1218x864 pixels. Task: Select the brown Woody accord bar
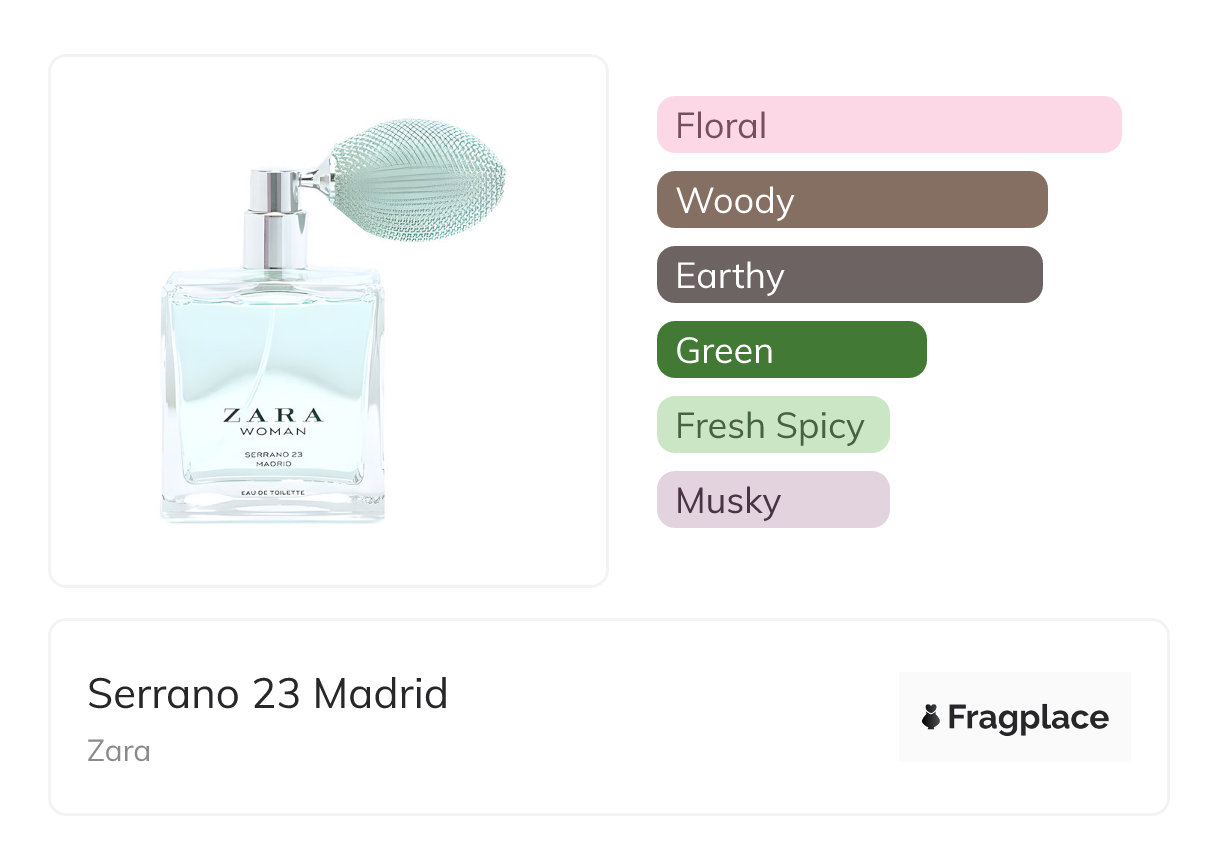851,200
